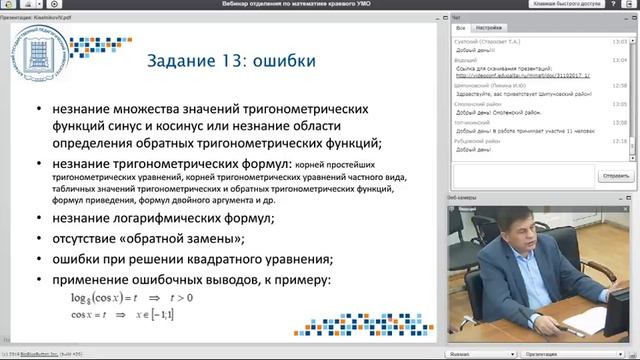The height and width of the screenshot is (360, 640).
Task: Open the presentation download link in chat
Action: [x=522, y=76]
